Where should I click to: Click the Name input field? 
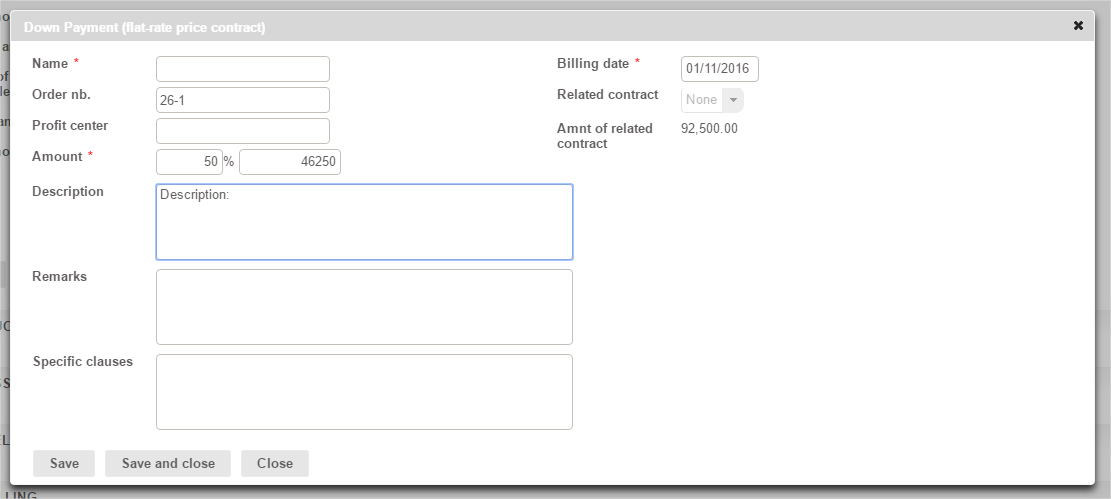point(243,69)
